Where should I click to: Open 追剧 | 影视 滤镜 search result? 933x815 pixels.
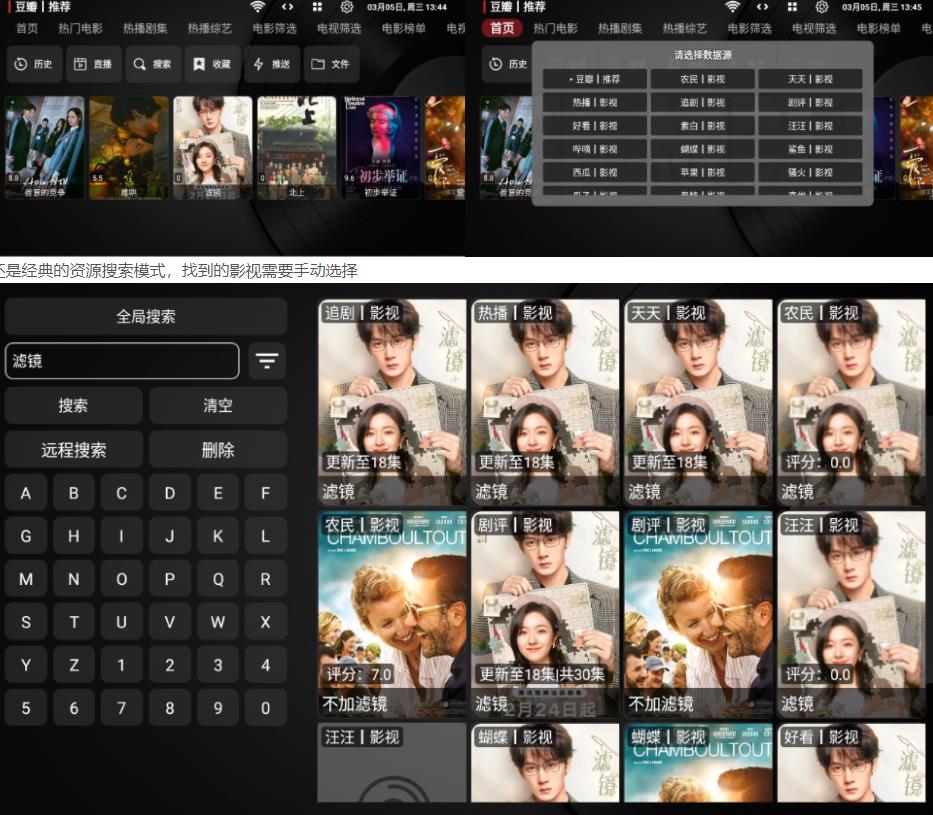click(392, 403)
